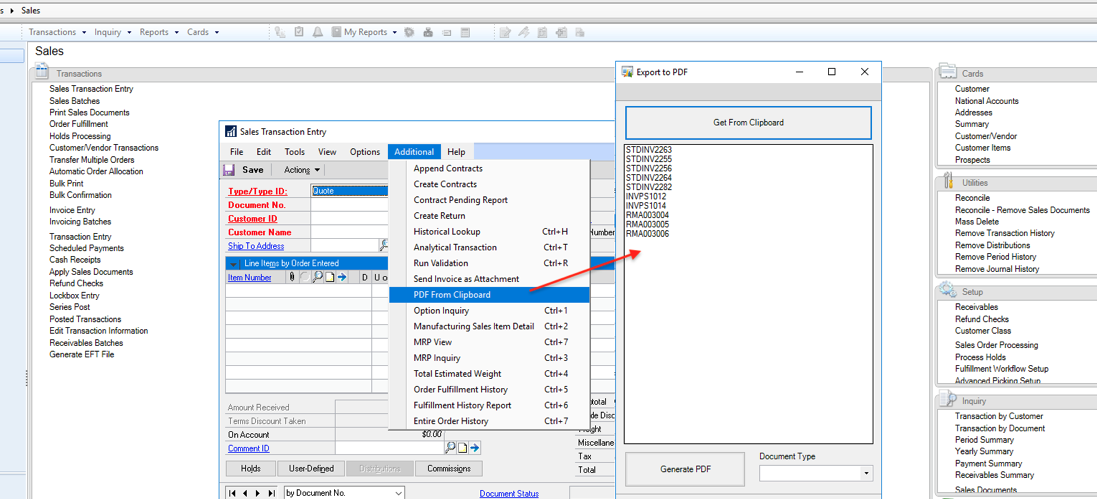The width and height of the screenshot is (1097, 499).
Task: Click the Customer ID link label
Action: pos(253,218)
